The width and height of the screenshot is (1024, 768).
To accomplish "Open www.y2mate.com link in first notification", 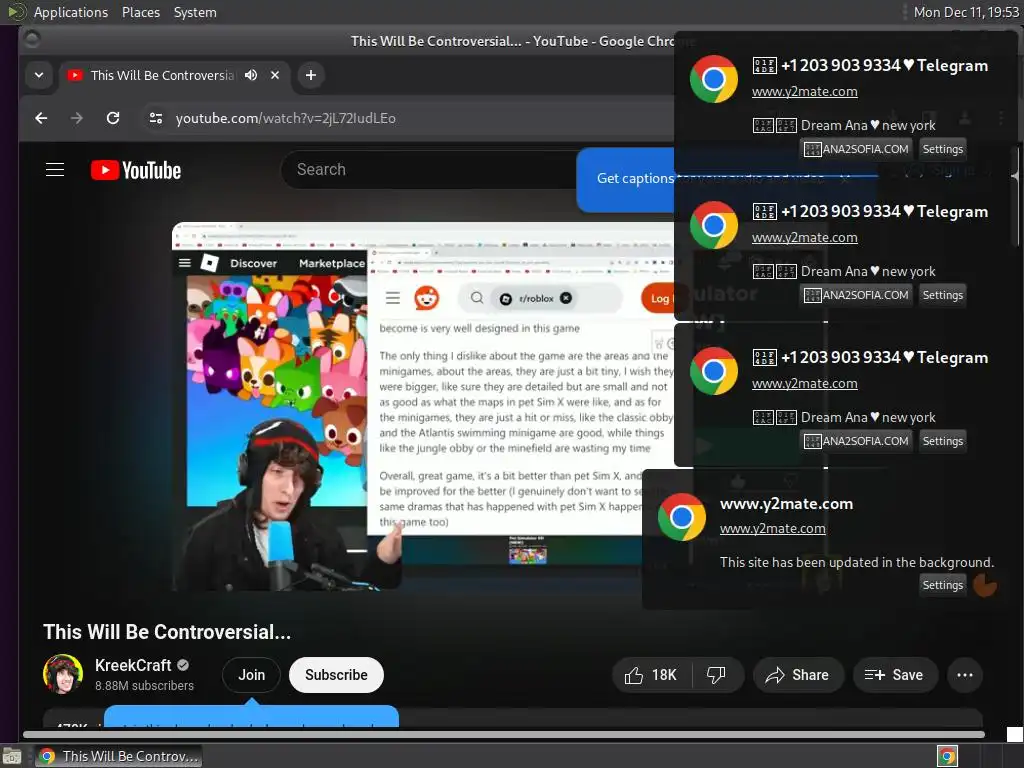I will tap(805, 91).
